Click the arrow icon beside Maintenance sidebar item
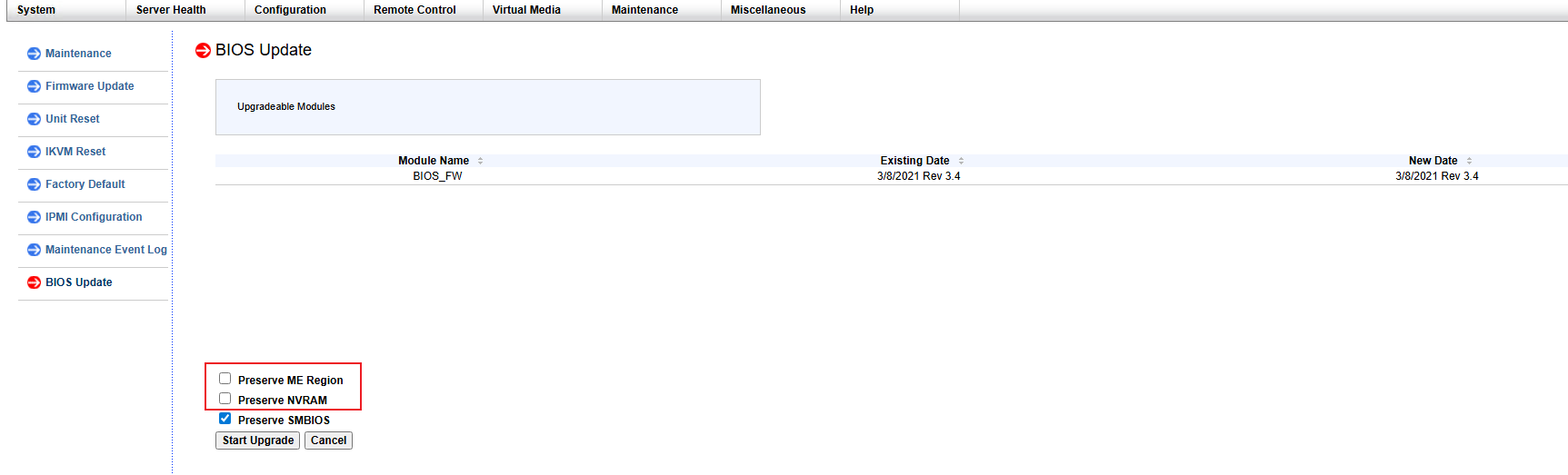This screenshot has height=475, width=1568. (x=34, y=54)
